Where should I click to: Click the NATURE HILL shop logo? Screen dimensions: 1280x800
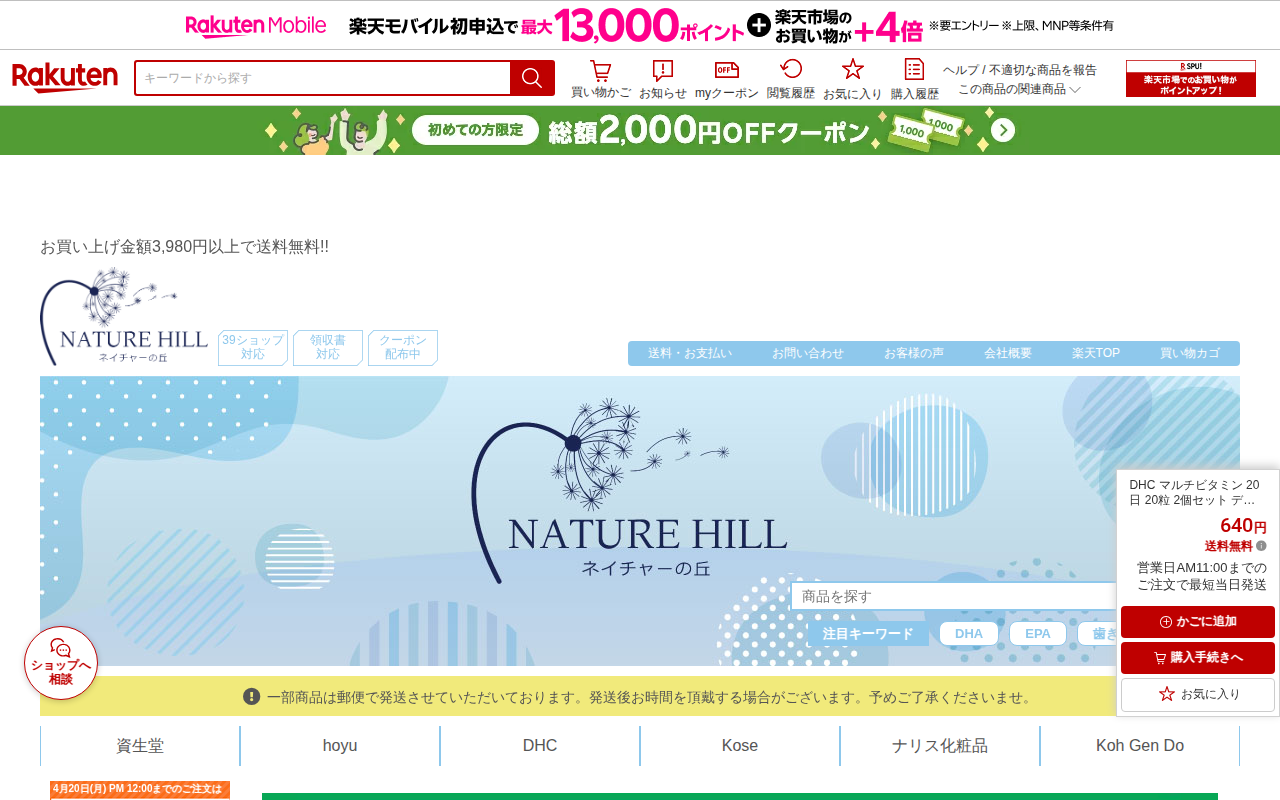[124, 317]
